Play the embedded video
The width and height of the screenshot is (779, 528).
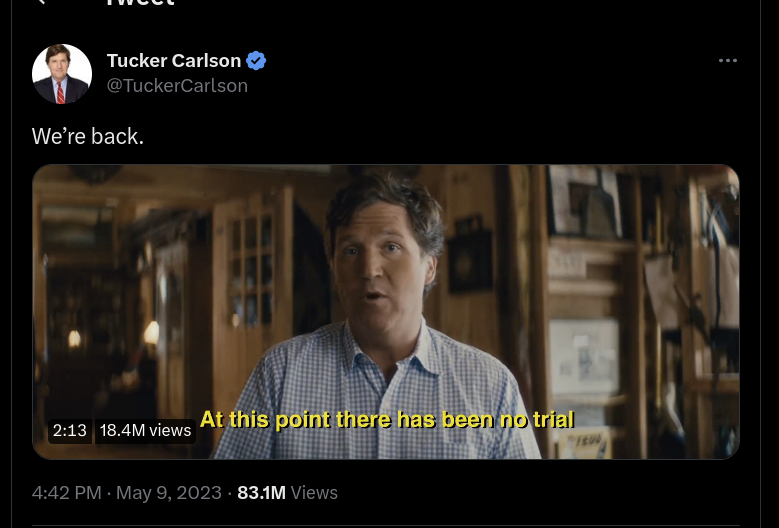click(x=386, y=312)
